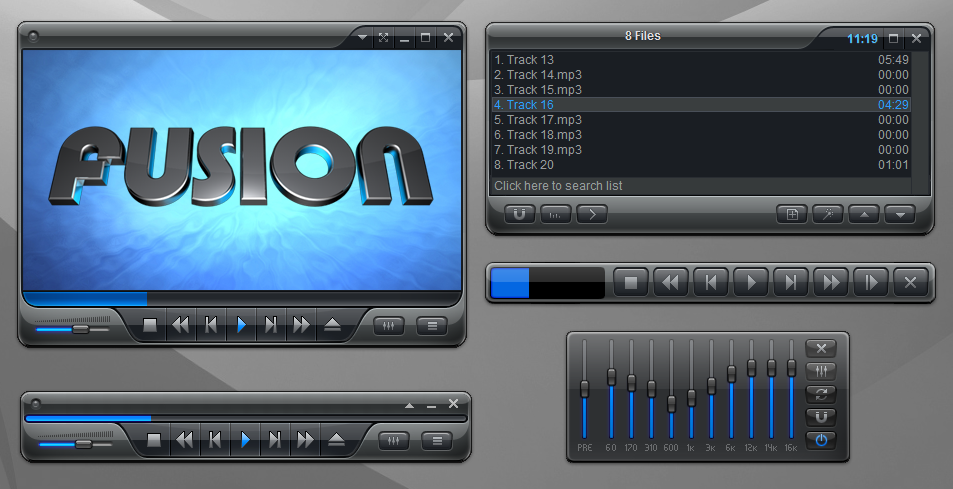The width and height of the screenshot is (953, 489).
Task: Fast forward in the main video window
Action: coord(301,326)
